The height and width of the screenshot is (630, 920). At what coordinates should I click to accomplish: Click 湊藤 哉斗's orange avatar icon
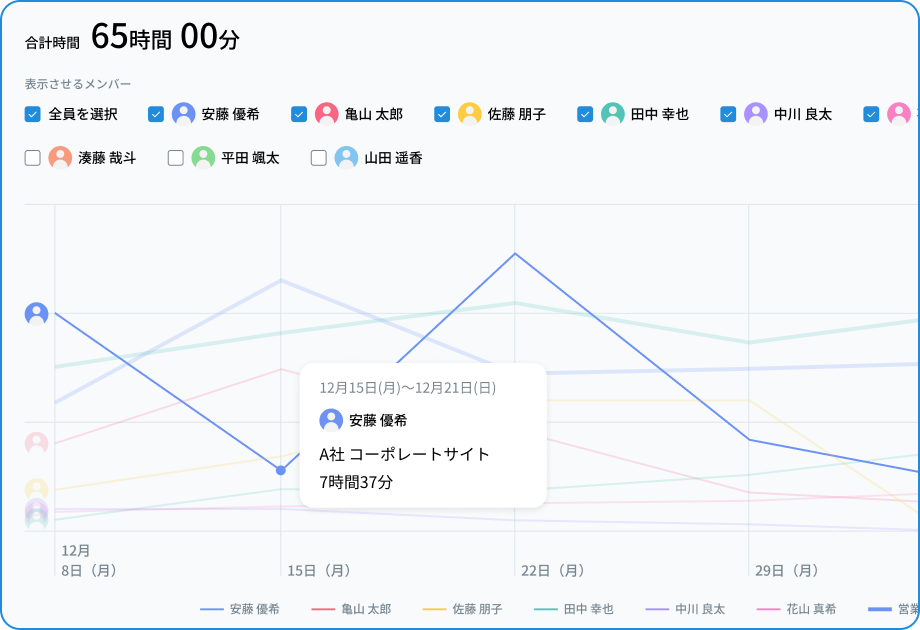pos(60,158)
